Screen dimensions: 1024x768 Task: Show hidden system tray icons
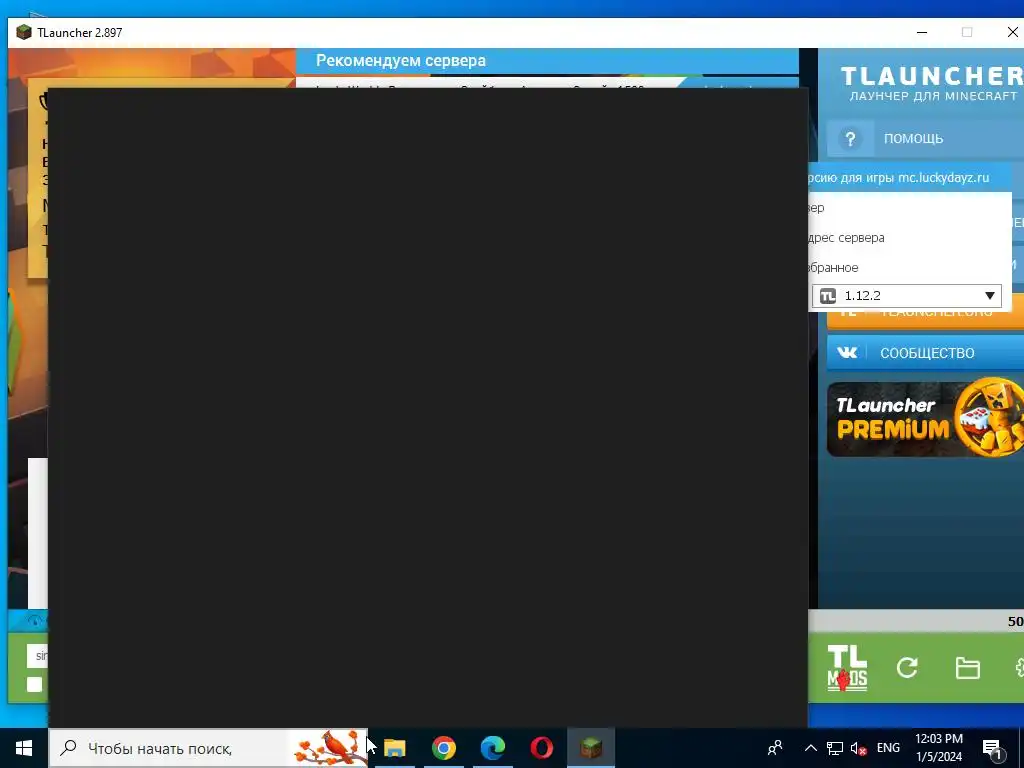810,748
